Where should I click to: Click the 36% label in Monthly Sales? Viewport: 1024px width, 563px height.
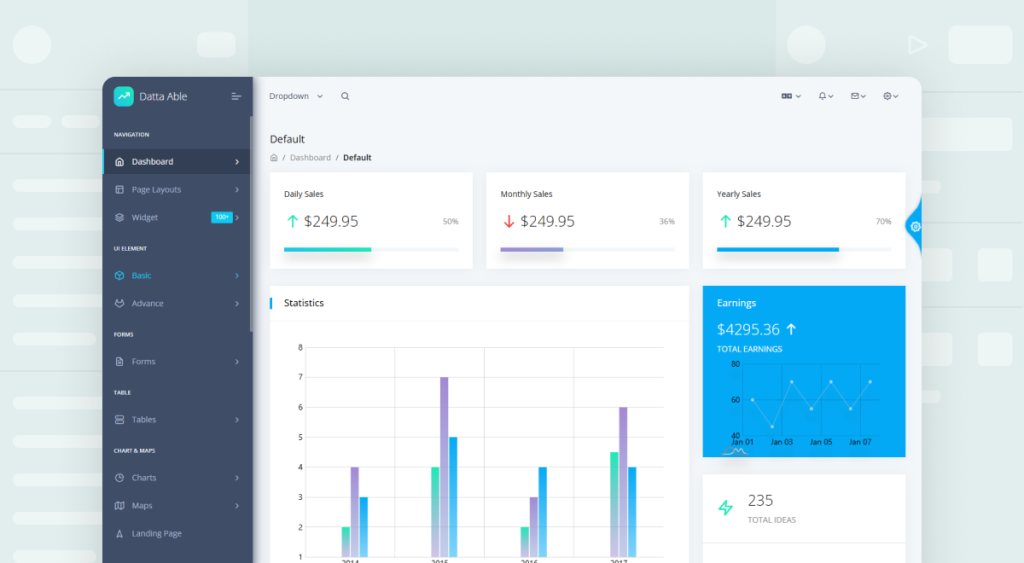(667, 221)
